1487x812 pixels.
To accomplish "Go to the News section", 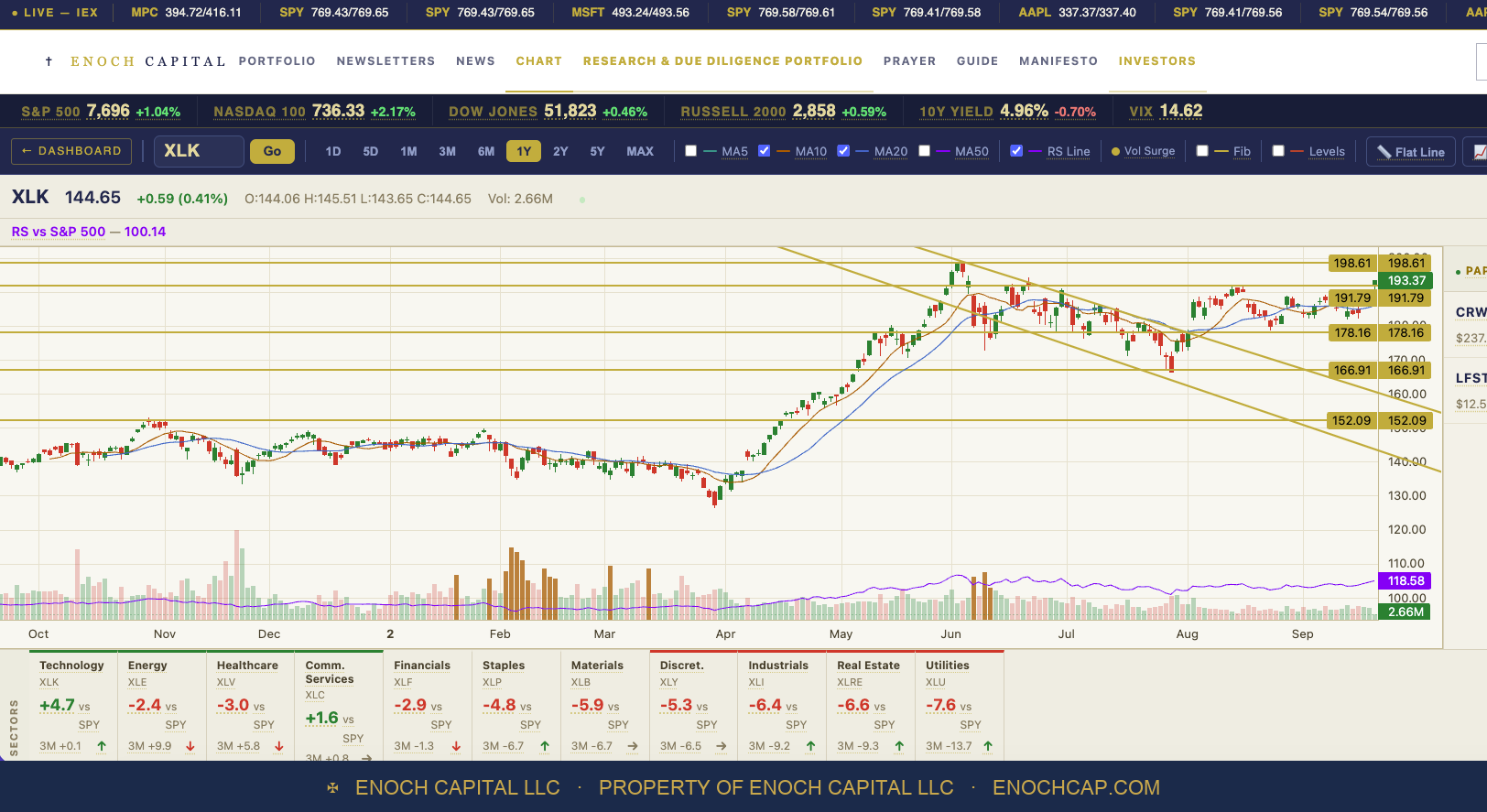I will (x=476, y=61).
